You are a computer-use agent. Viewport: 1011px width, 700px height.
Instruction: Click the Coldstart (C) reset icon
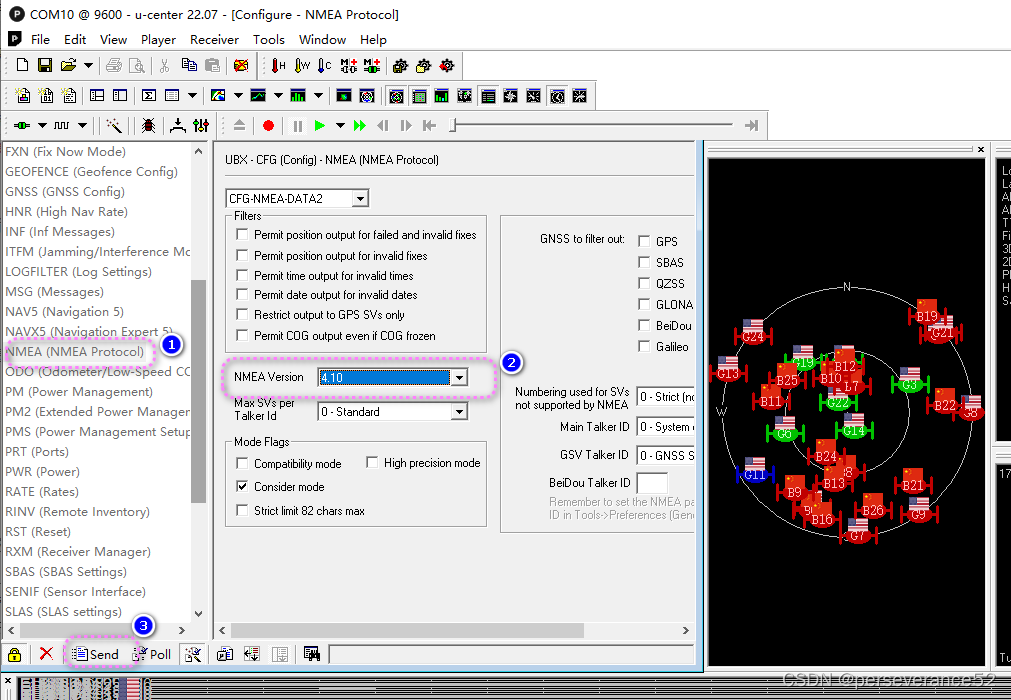pyautogui.click(x=325, y=65)
